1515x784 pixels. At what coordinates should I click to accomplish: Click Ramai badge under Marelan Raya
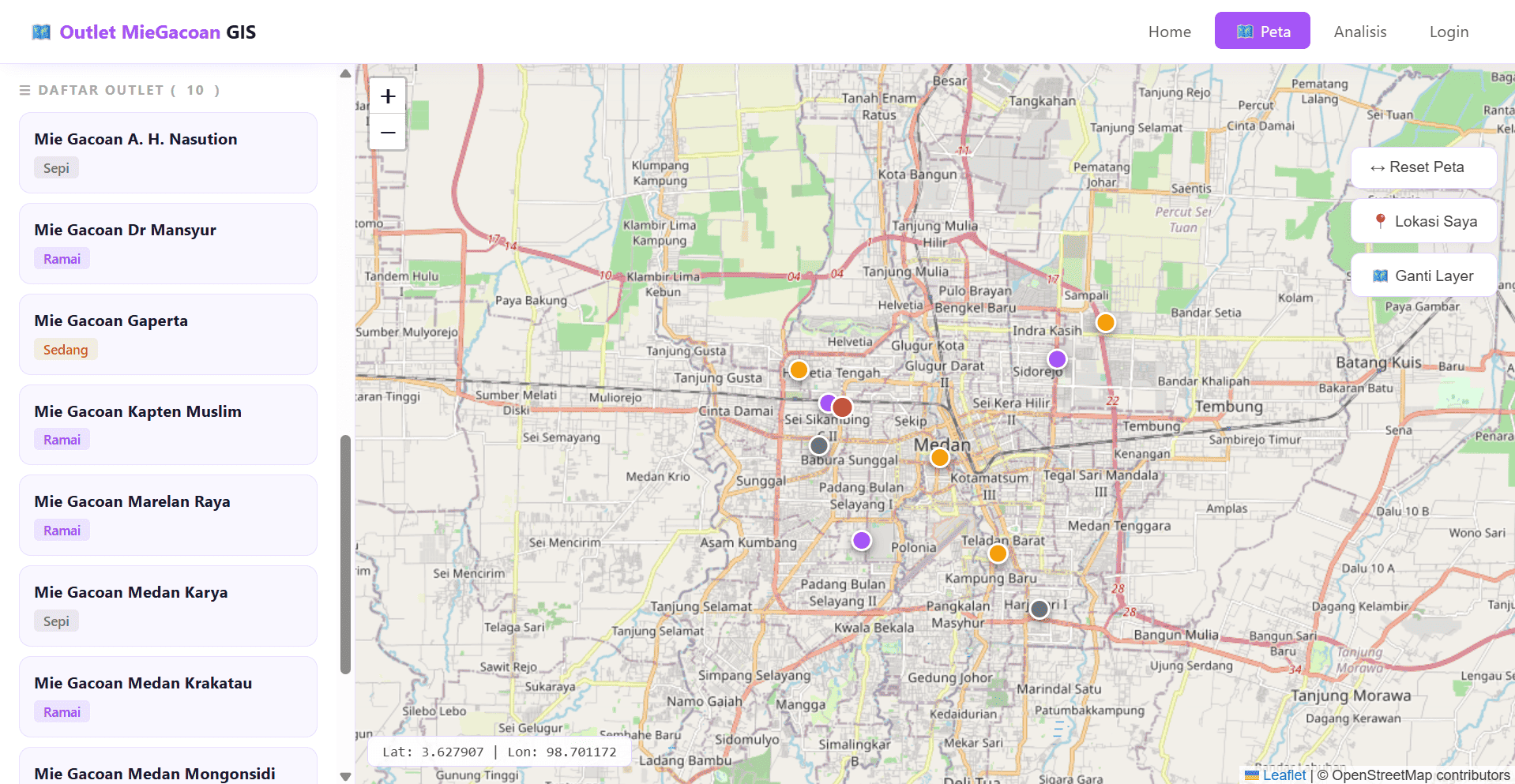click(62, 531)
